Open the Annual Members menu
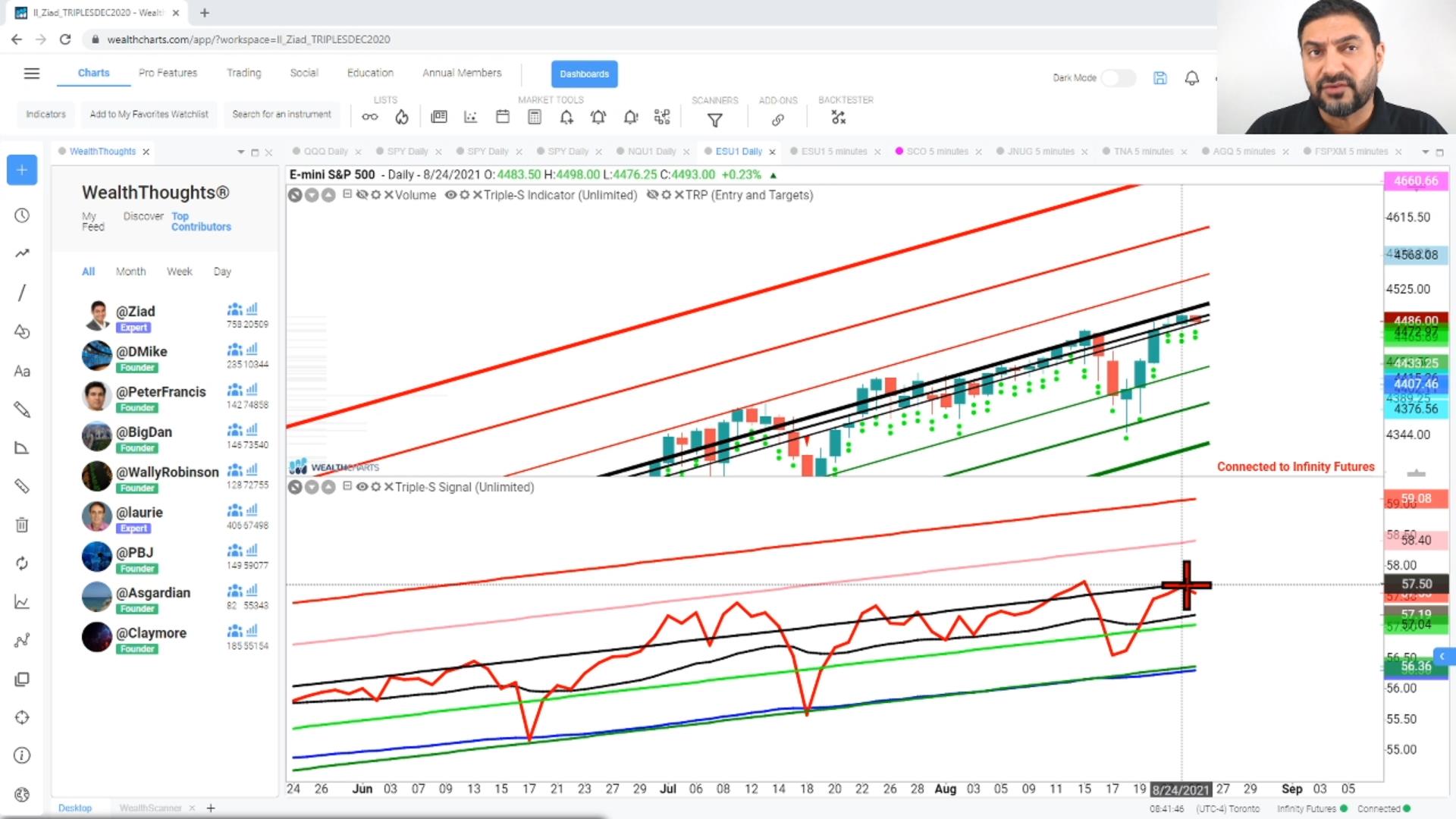1456x819 pixels. coord(462,73)
